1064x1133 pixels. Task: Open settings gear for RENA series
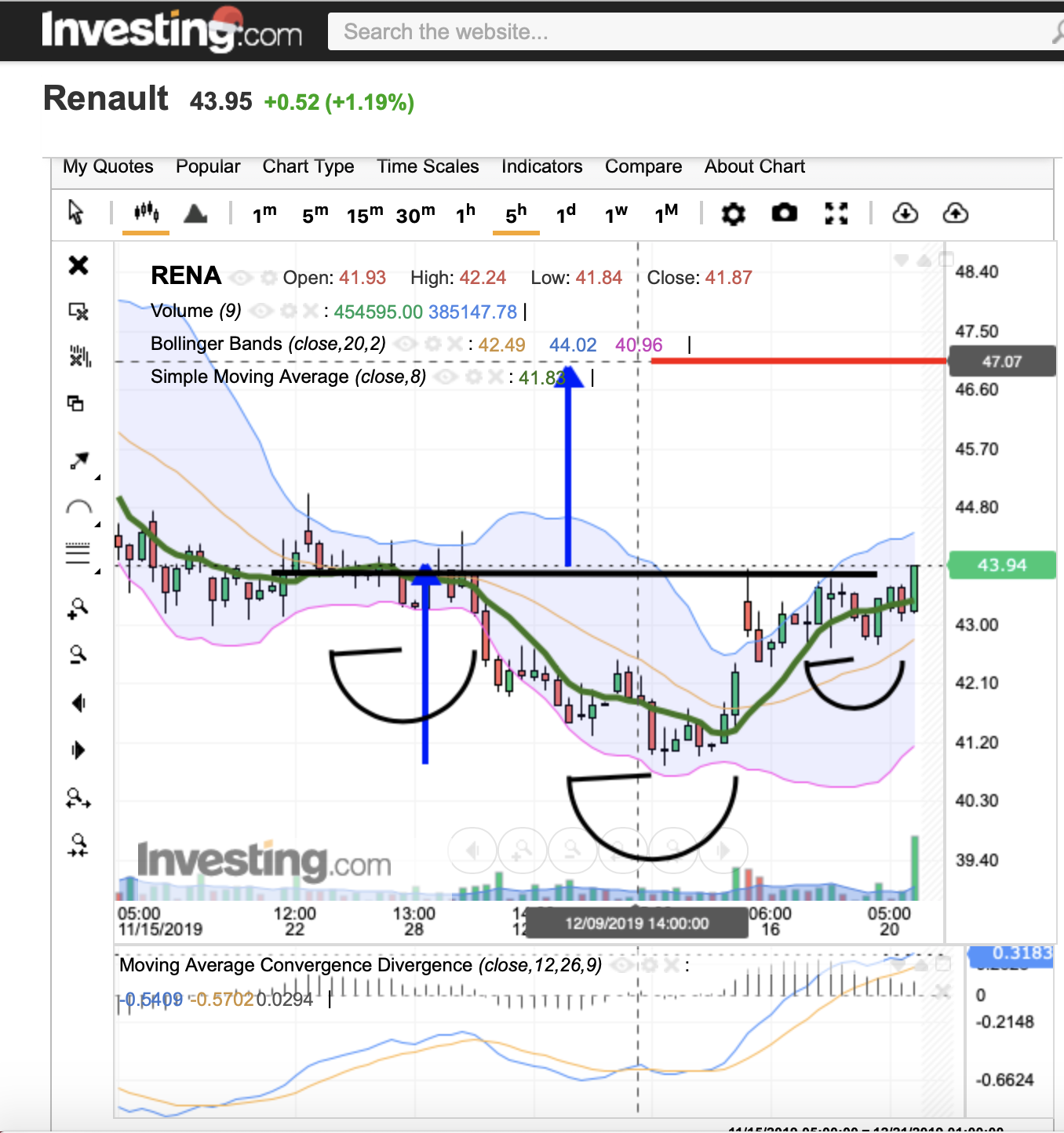(269, 278)
